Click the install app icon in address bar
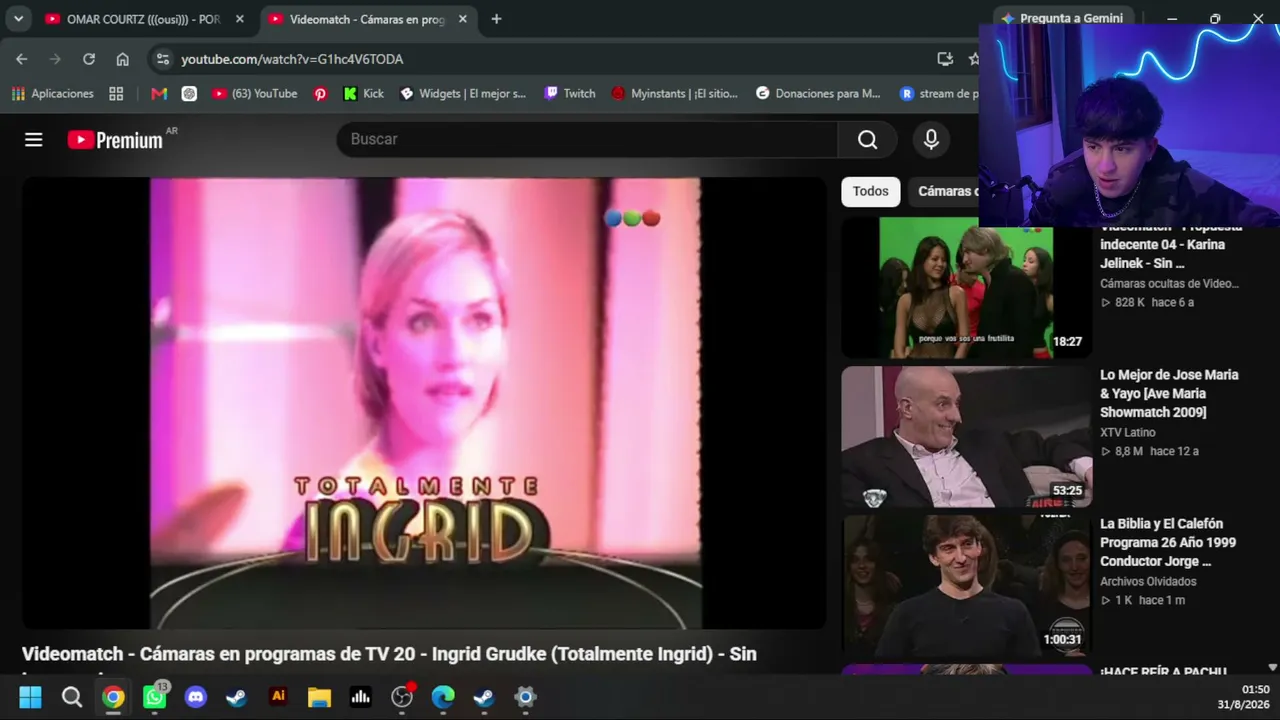 945,59
